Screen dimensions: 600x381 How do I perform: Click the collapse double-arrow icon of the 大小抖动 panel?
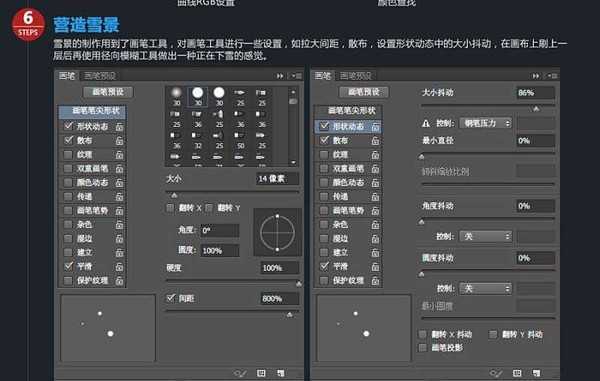[536, 76]
